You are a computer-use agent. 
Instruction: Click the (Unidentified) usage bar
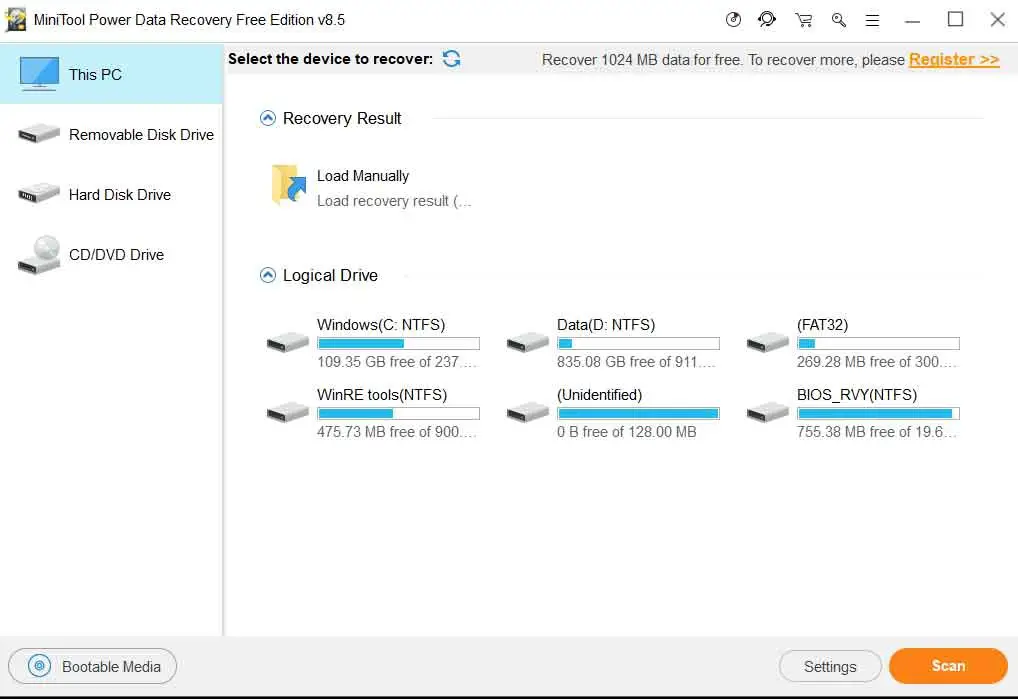tap(638, 413)
